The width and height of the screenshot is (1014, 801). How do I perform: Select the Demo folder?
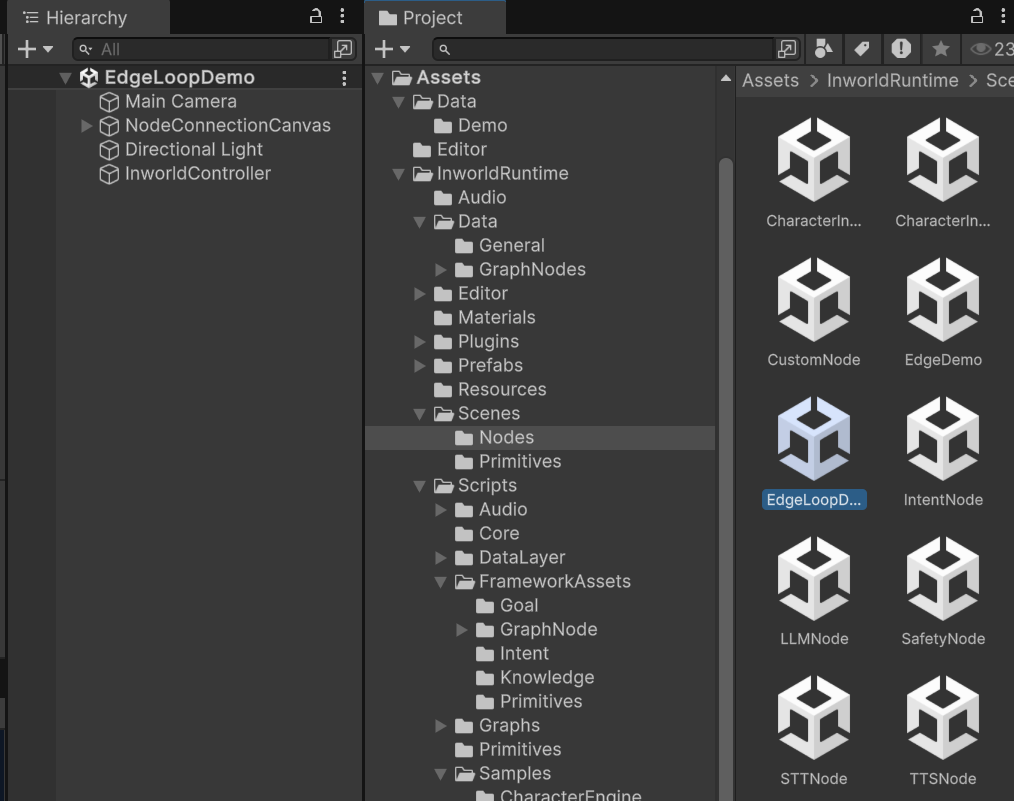[470, 125]
